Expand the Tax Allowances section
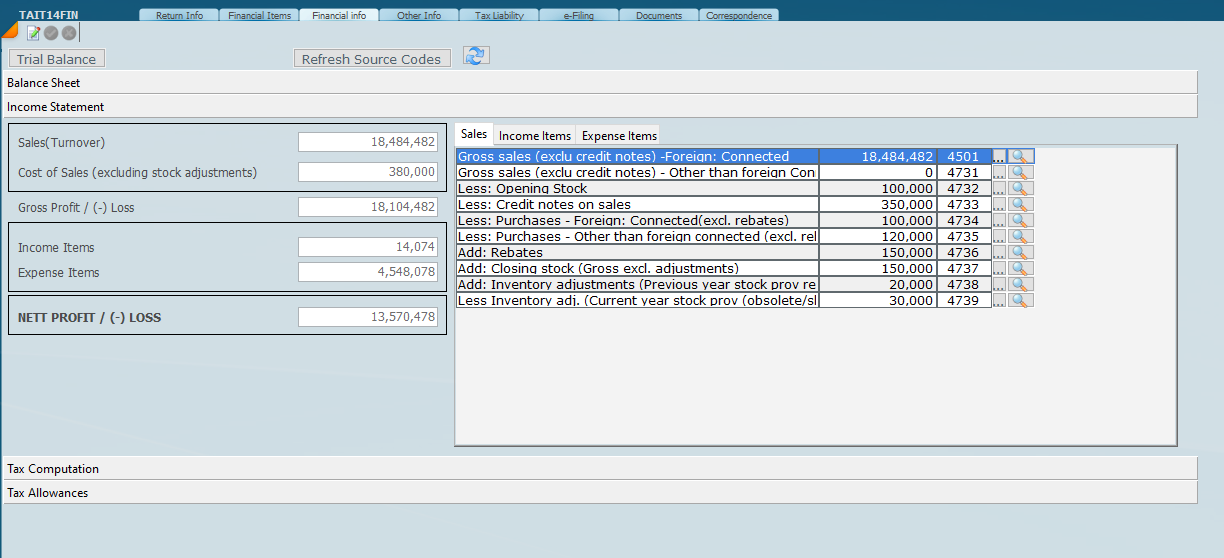 (48, 493)
